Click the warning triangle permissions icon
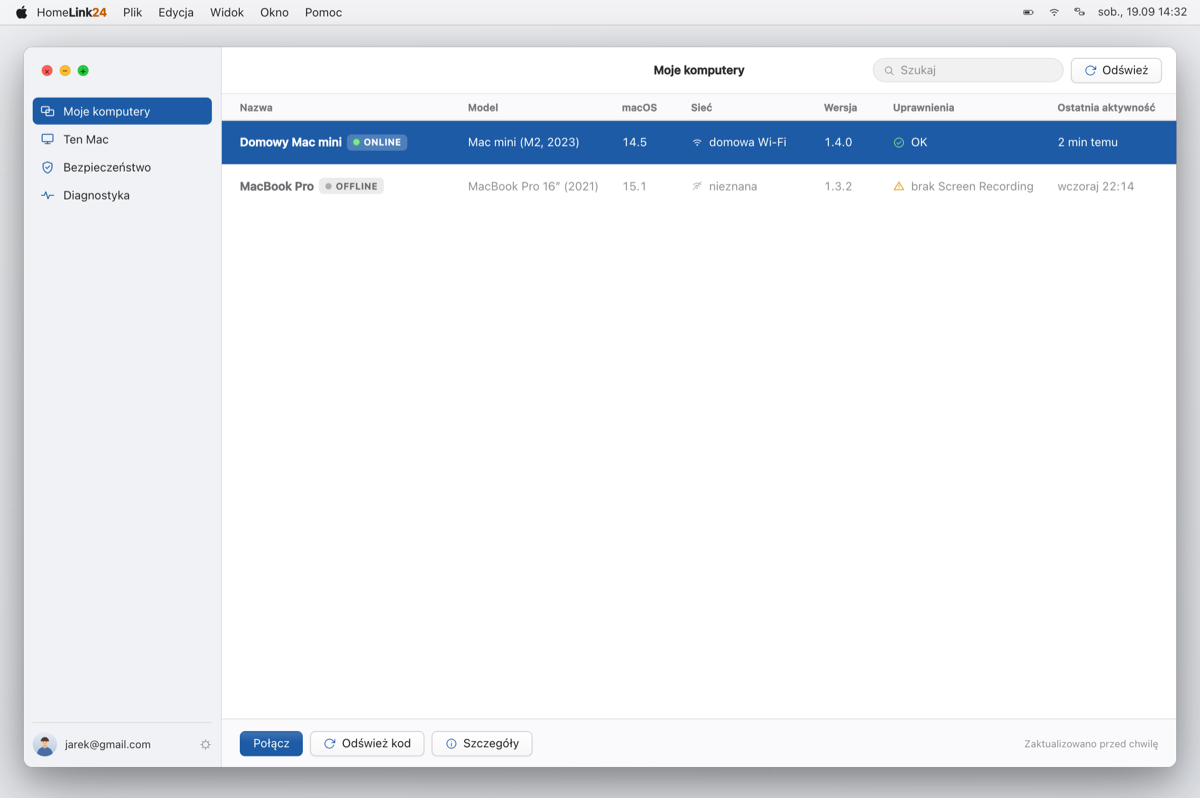 (898, 186)
